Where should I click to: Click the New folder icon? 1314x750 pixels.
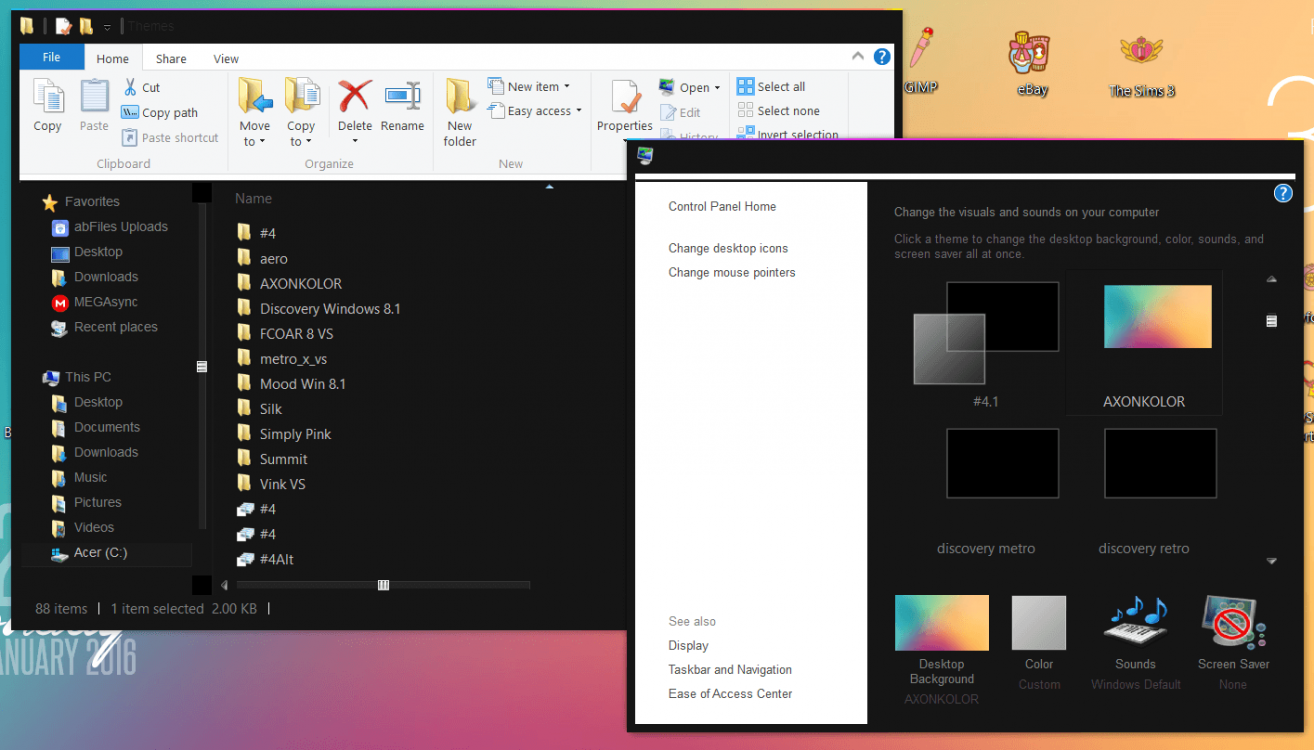[x=460, y=97]
